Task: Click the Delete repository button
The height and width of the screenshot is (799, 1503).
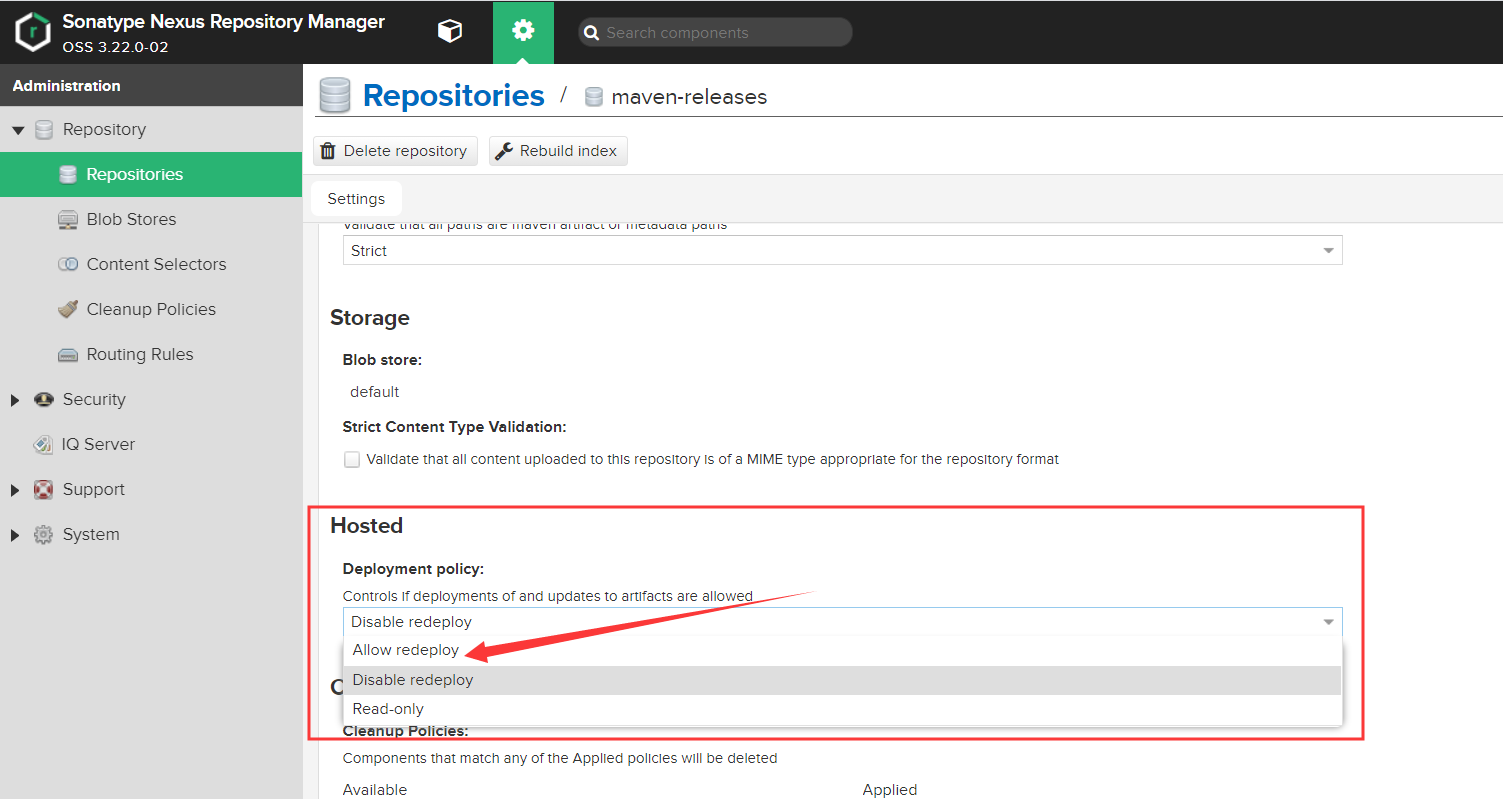Action: pos(395,150)
